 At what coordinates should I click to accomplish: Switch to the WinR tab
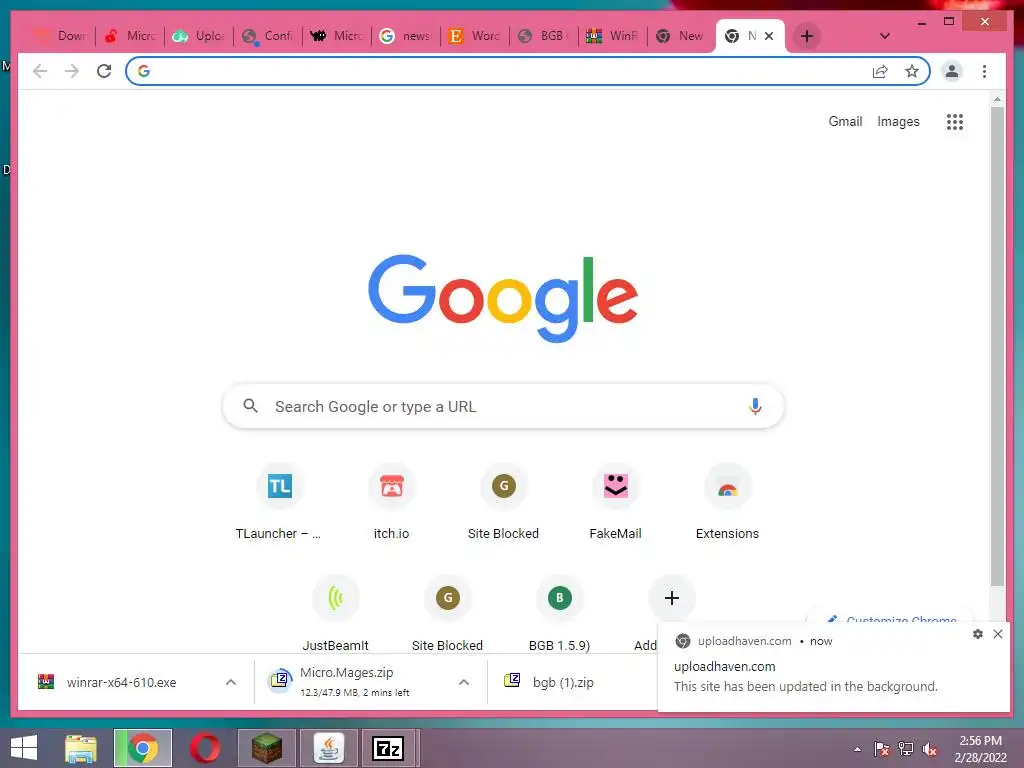613,36
